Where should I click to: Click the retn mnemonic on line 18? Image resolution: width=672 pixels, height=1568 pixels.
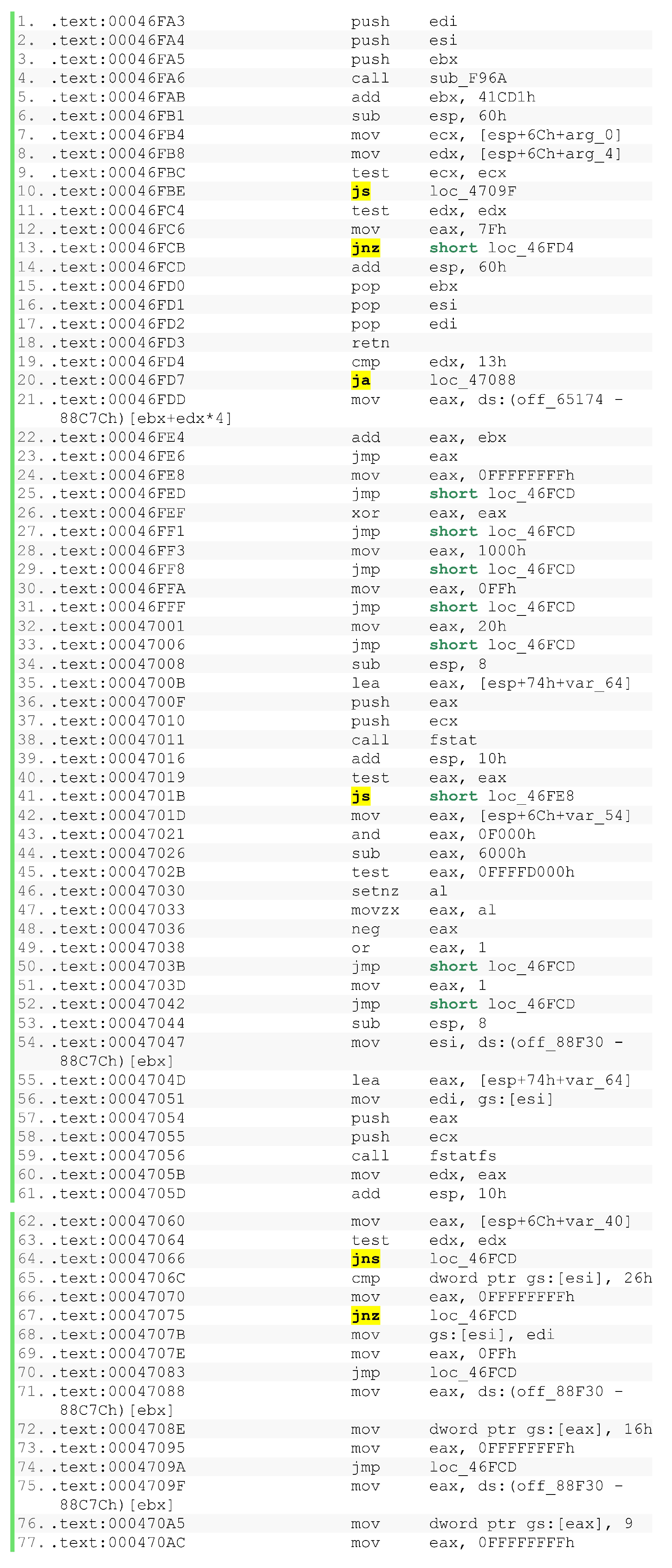coord(371,343)
